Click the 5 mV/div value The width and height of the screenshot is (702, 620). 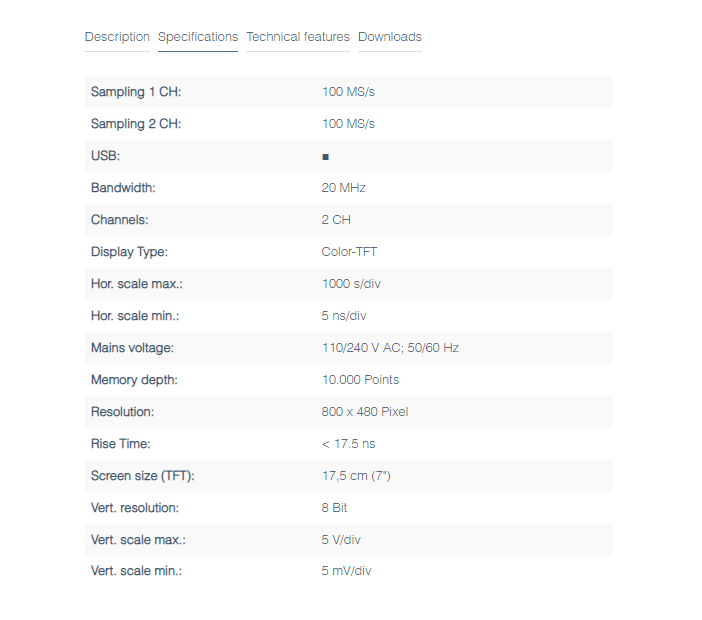(x=347, y=571)
